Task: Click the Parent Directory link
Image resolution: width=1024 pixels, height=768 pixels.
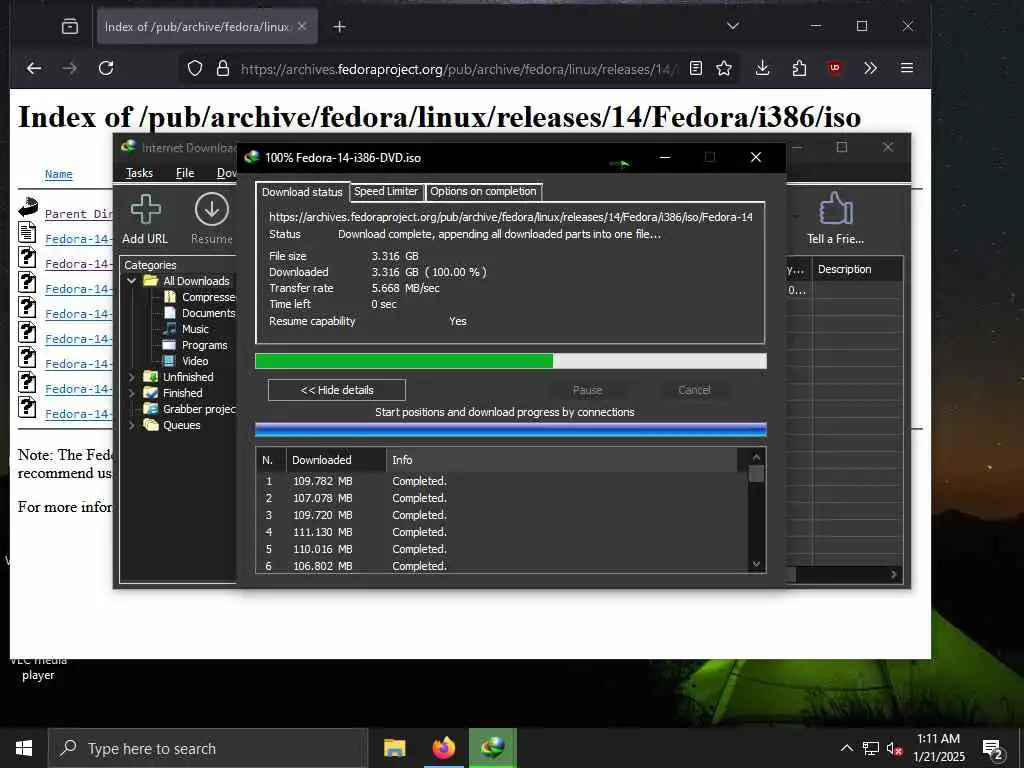Action: pyautogui.click(x=78, y=214)
